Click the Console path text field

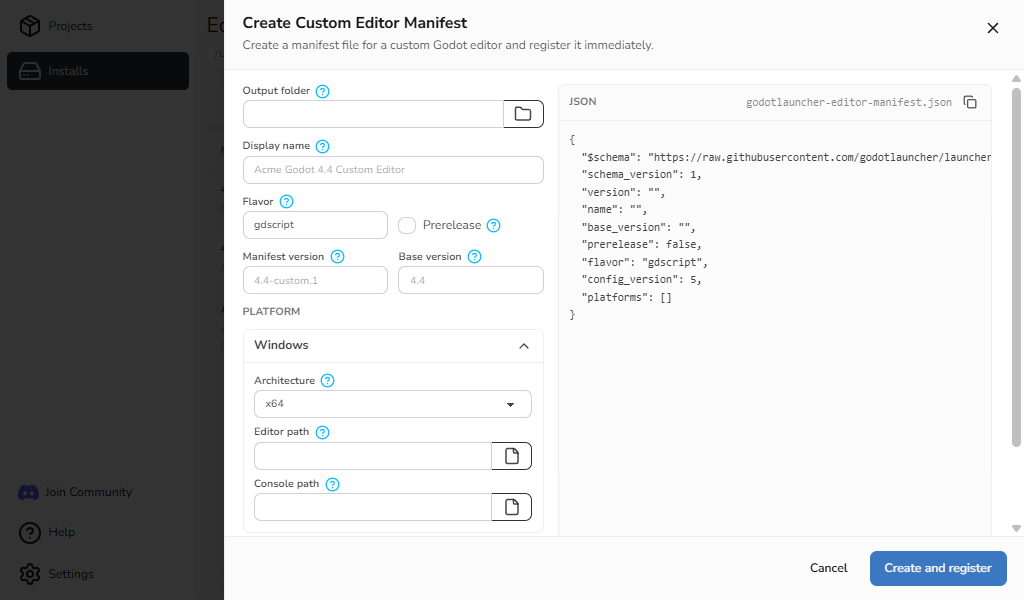coord(372,507)
